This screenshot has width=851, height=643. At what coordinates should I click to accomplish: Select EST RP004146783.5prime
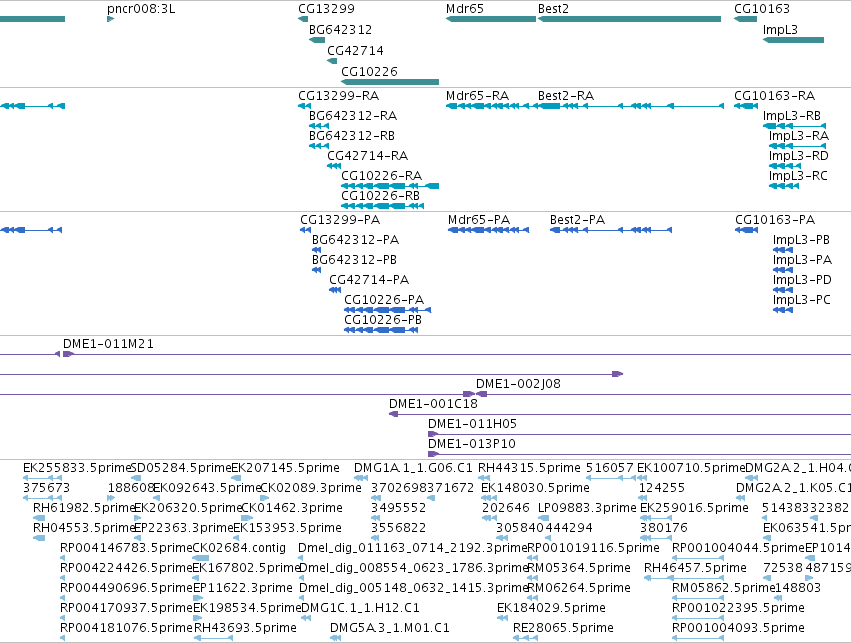[x=62, y=558]
